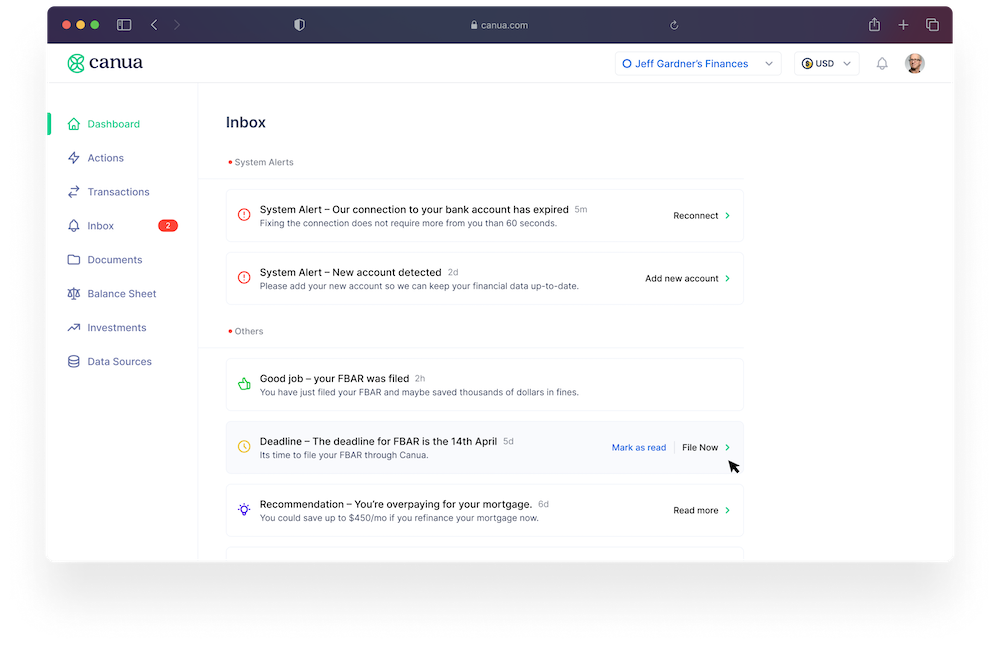Click the Inbox bell icon in sidebar

74,226
